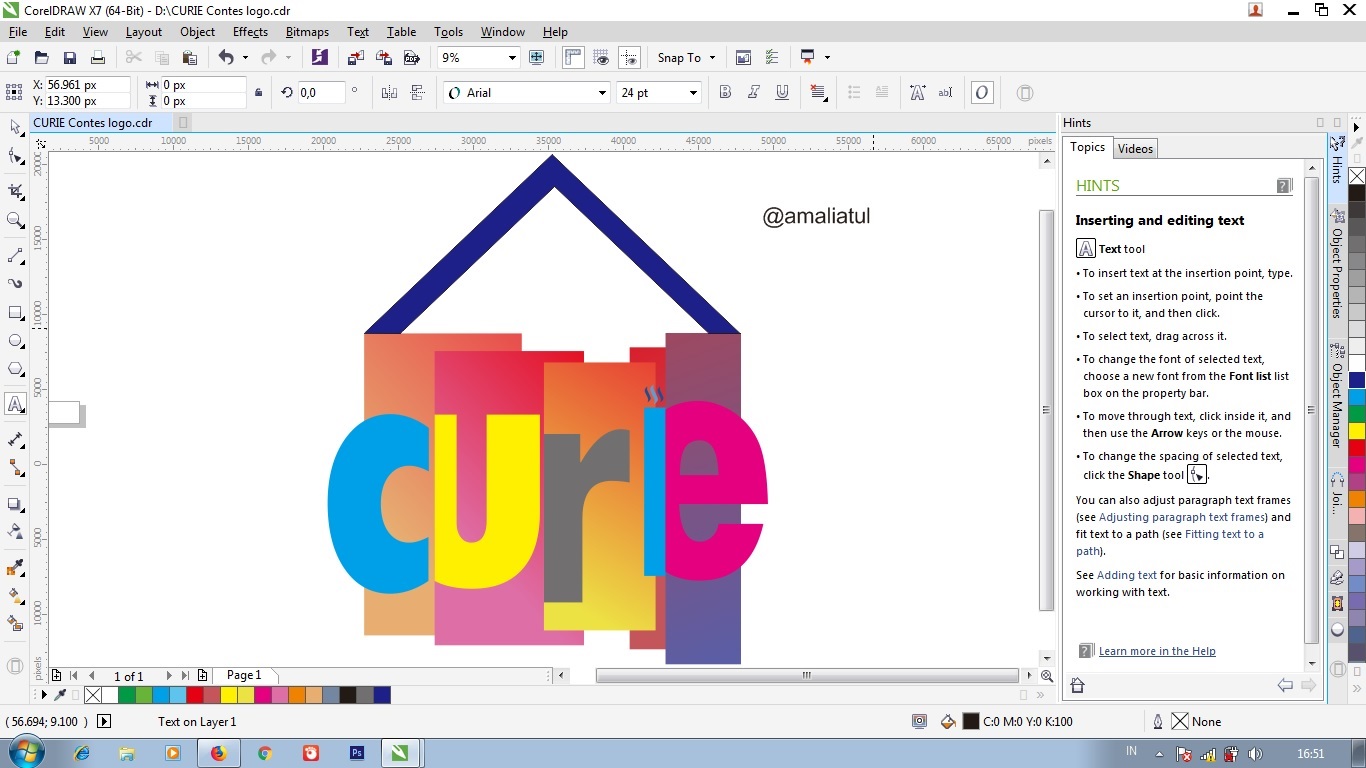Select the Color Eyedropper tool in the toolbox
The height and width of the screenshot is (768, 1366).
click(x=15, y=568)
